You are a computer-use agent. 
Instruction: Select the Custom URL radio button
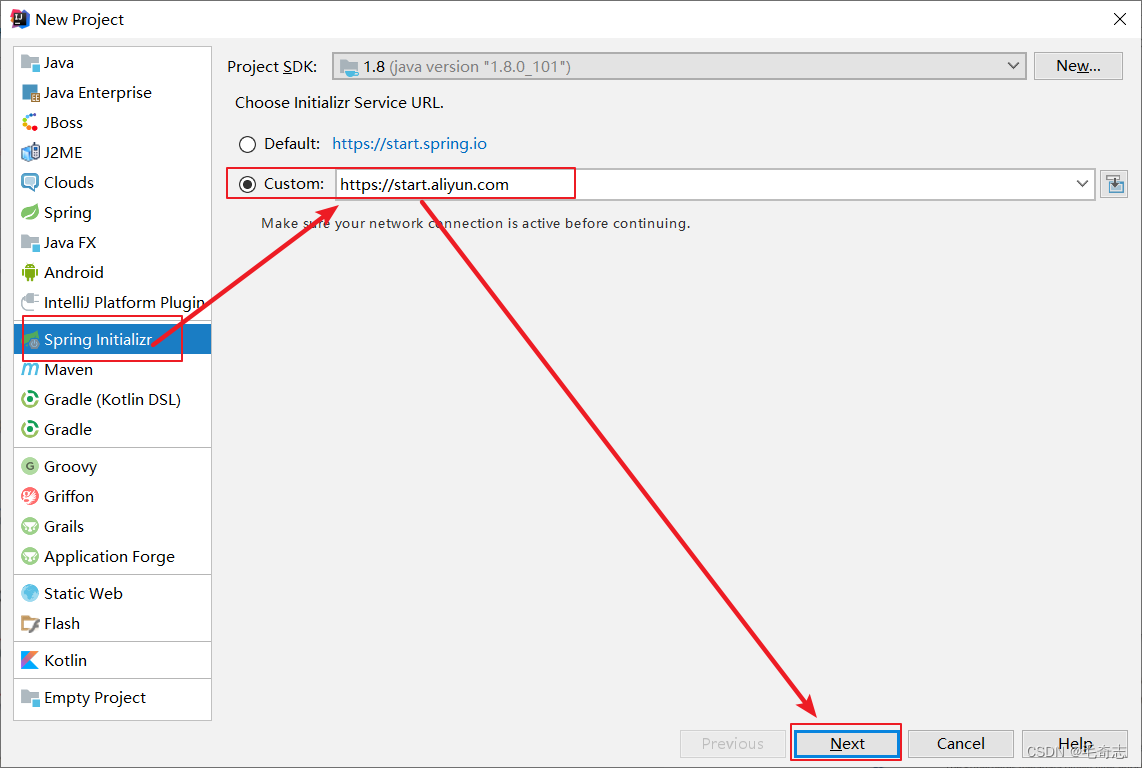(x=248, y=184)
